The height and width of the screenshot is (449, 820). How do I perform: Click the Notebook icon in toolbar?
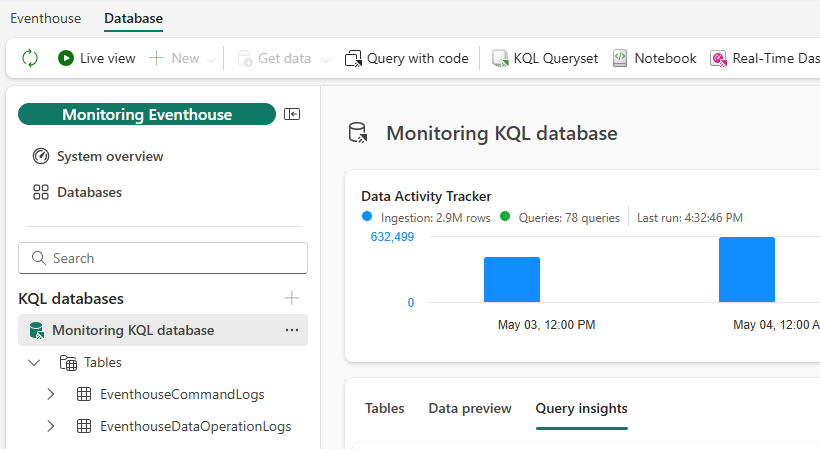tap(620, 58)
